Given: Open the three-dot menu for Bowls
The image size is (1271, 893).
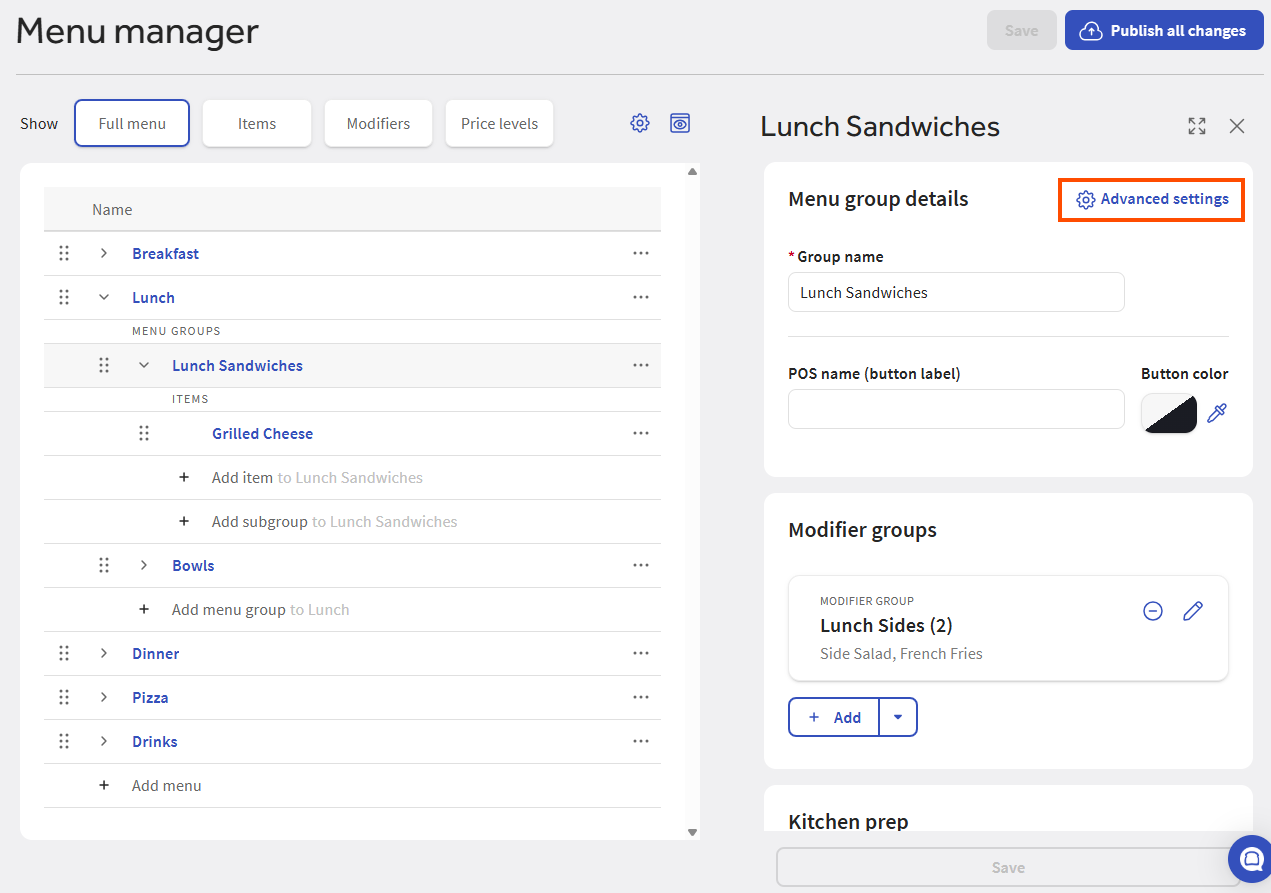Looking at the screenshot, I should point(641,565).
